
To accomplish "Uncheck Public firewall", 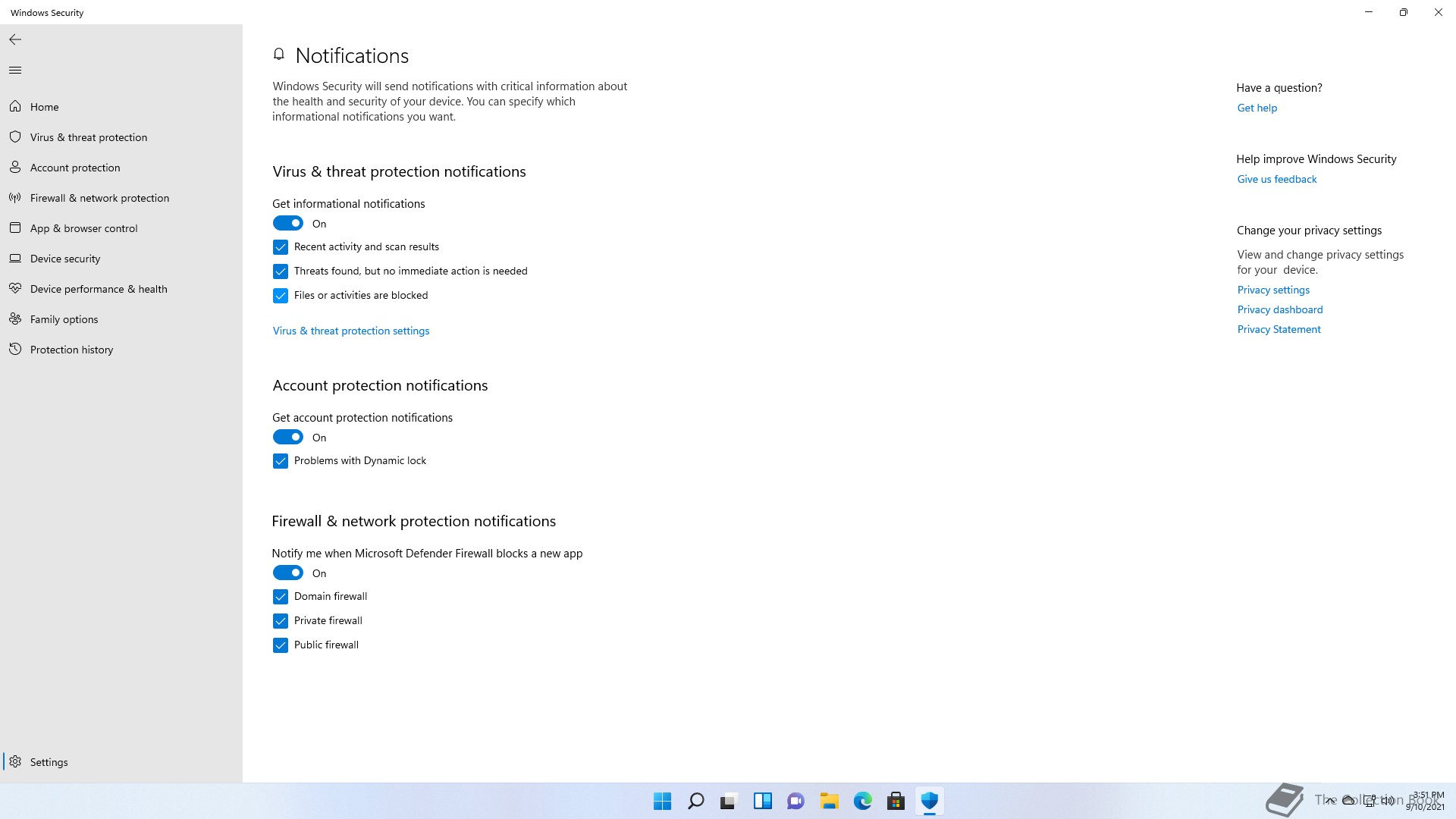I will coord(281,645).
